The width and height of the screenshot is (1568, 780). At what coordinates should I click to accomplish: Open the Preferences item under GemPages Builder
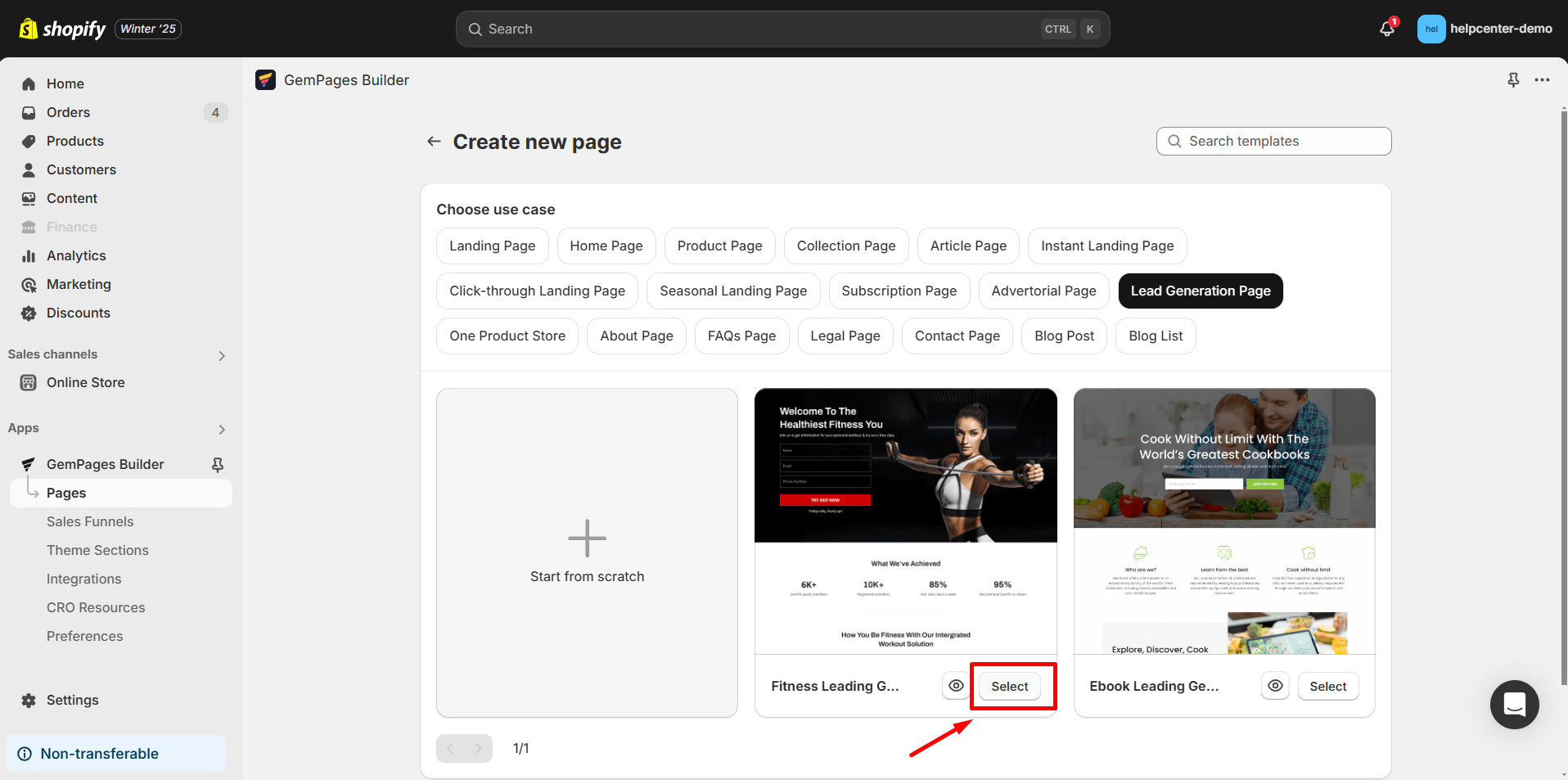(x=84, y=636)
